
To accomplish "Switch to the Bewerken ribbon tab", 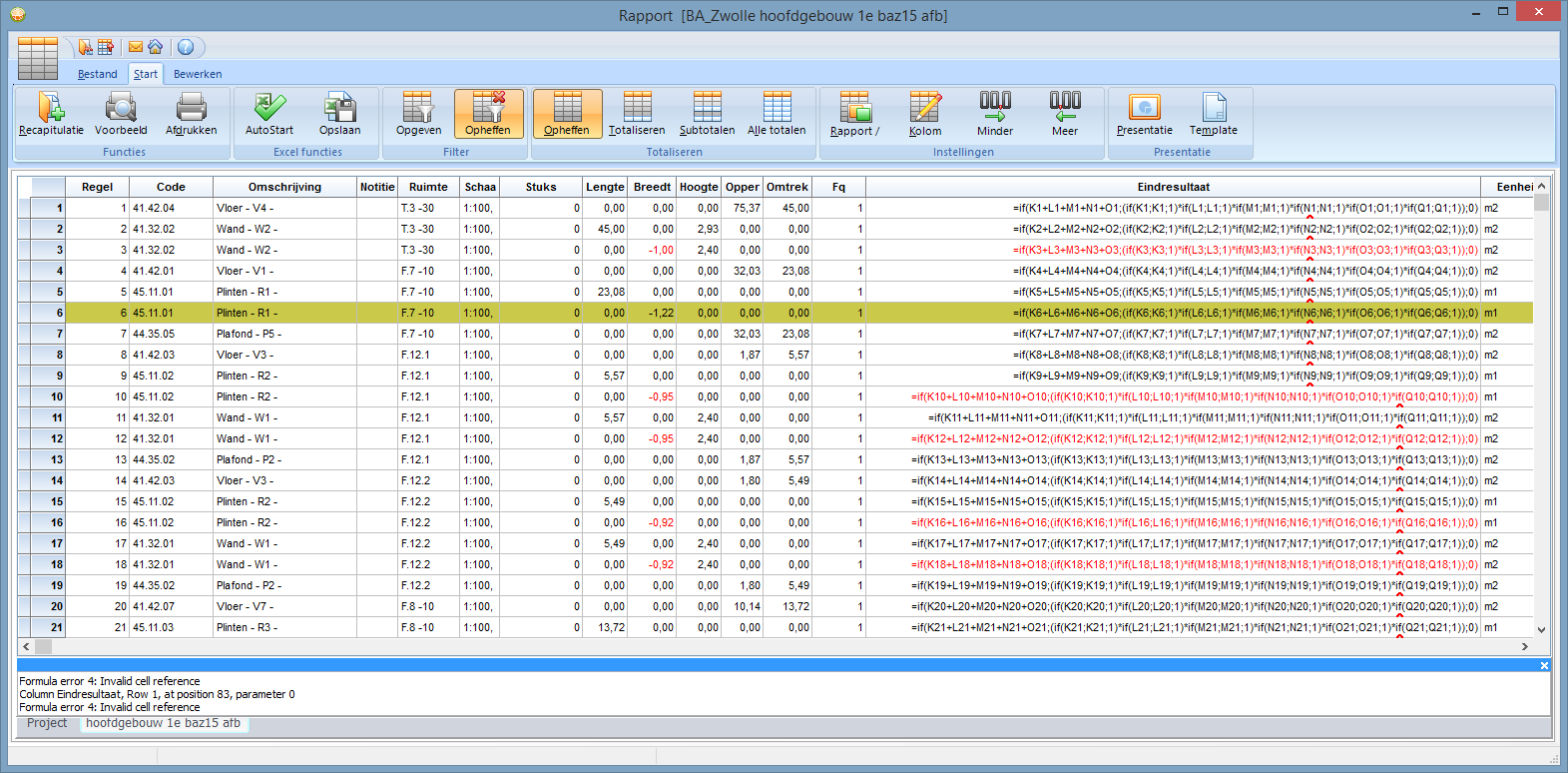I will 198,74.
